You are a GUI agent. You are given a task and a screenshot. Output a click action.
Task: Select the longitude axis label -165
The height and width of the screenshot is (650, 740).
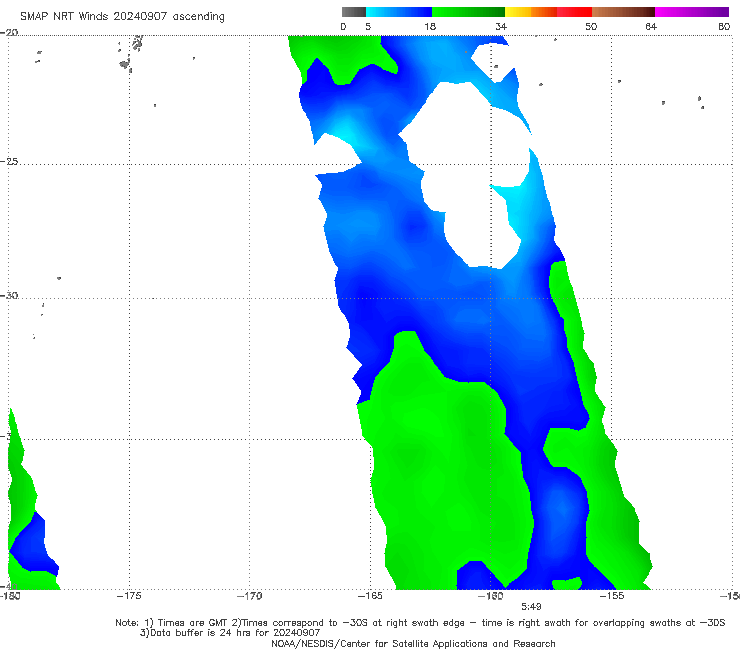(x=370, y=596)
